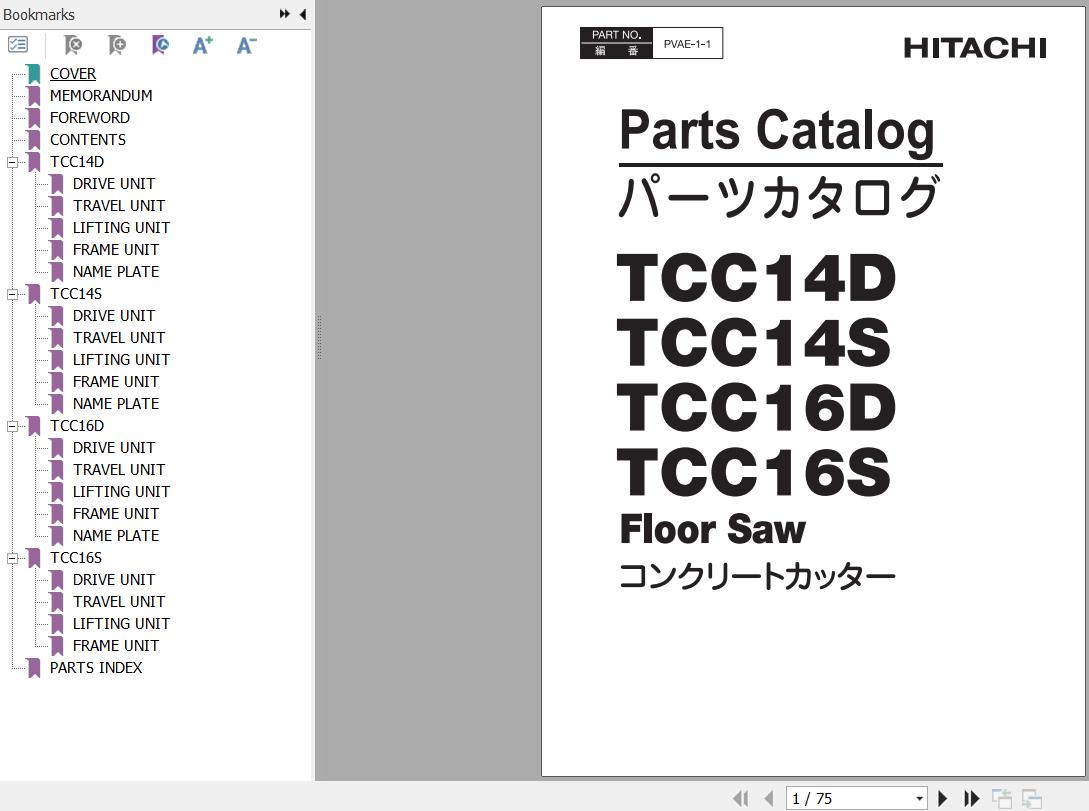Open LIFTING UNIT under TCC14S
This screenshot has width=1089, height=811.
[122, 360]
